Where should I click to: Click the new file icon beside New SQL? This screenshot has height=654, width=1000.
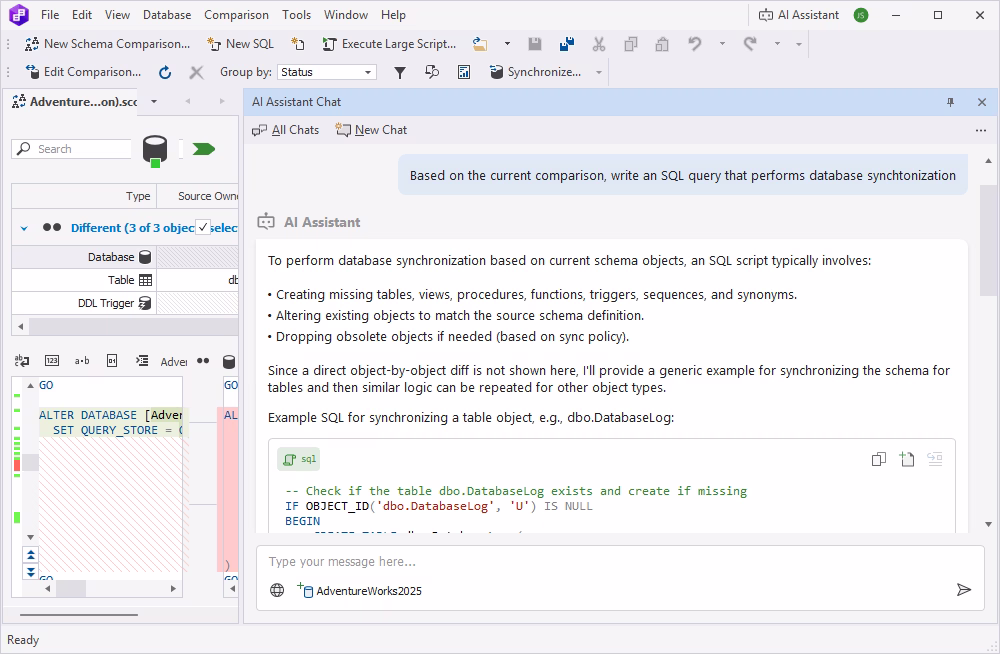click(298, 44)
